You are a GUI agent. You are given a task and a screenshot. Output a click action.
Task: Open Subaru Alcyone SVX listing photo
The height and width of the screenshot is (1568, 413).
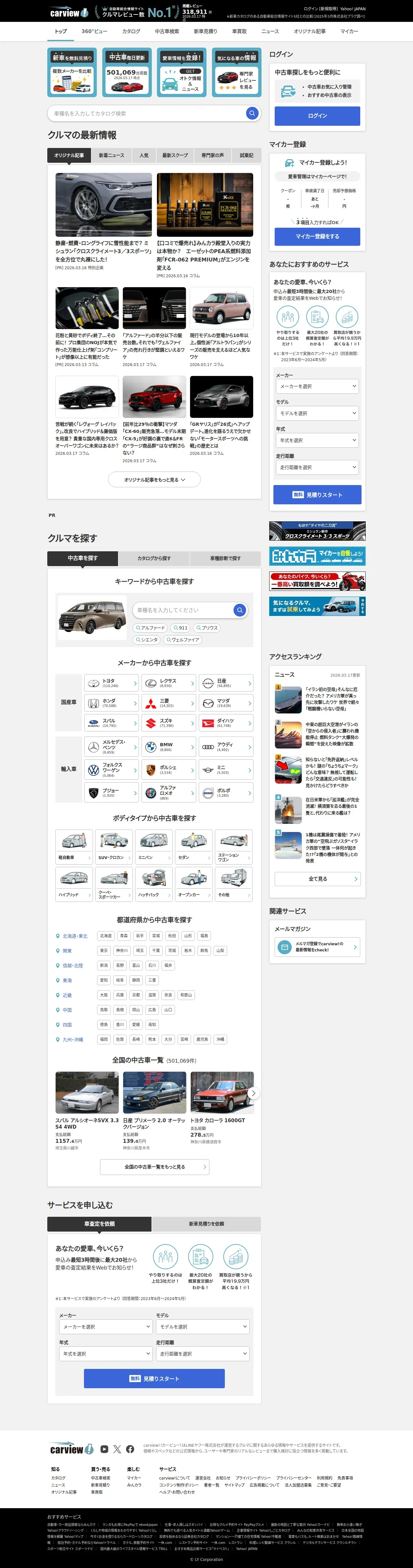point(87,1093)
